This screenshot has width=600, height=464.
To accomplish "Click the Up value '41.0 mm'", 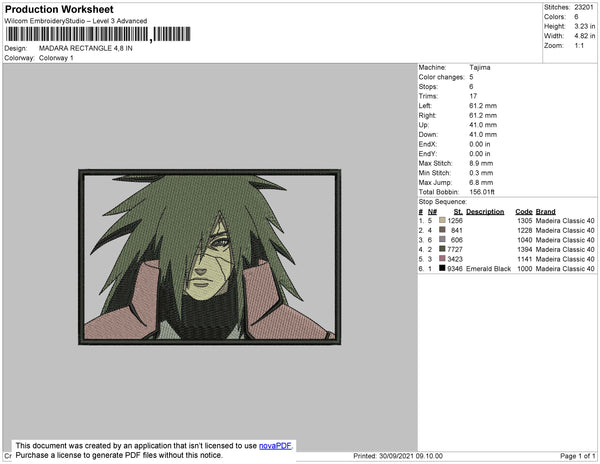I will pos(483,125).
